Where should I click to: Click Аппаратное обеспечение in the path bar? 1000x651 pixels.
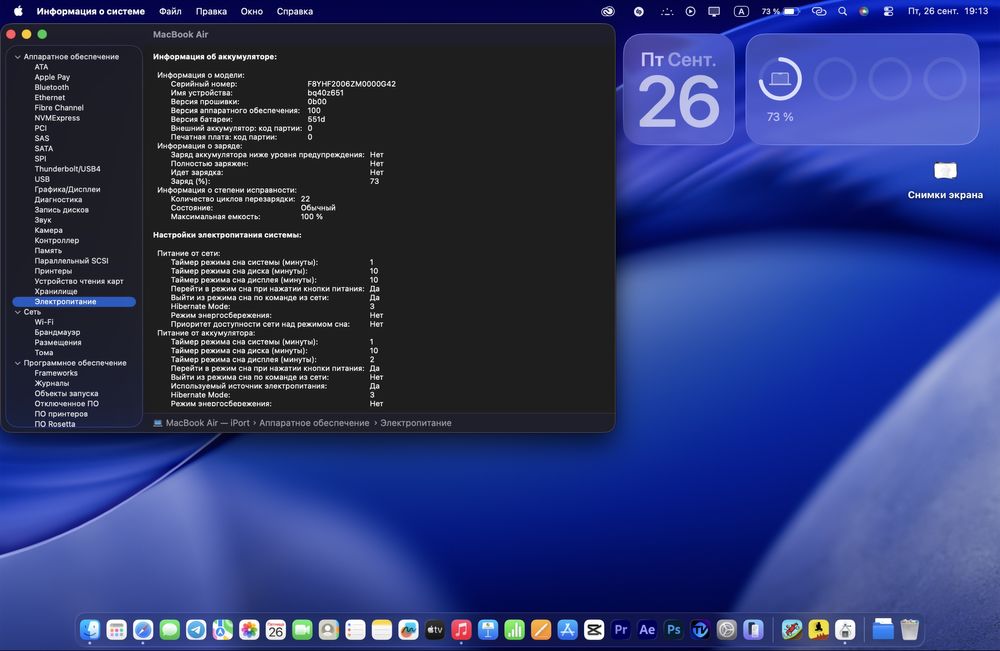pyautogui.click(x=314, y=423)
